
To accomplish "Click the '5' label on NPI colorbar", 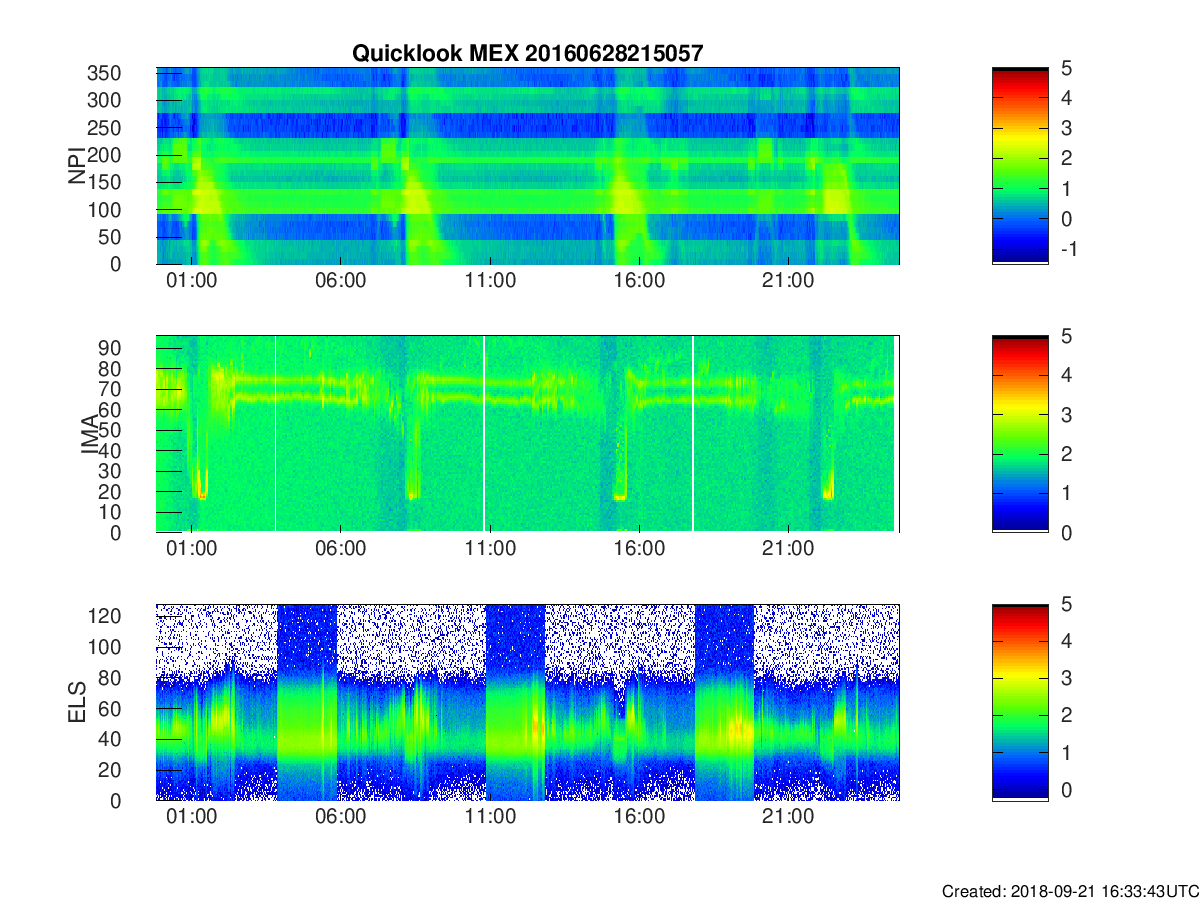I will click(1068, 68).
